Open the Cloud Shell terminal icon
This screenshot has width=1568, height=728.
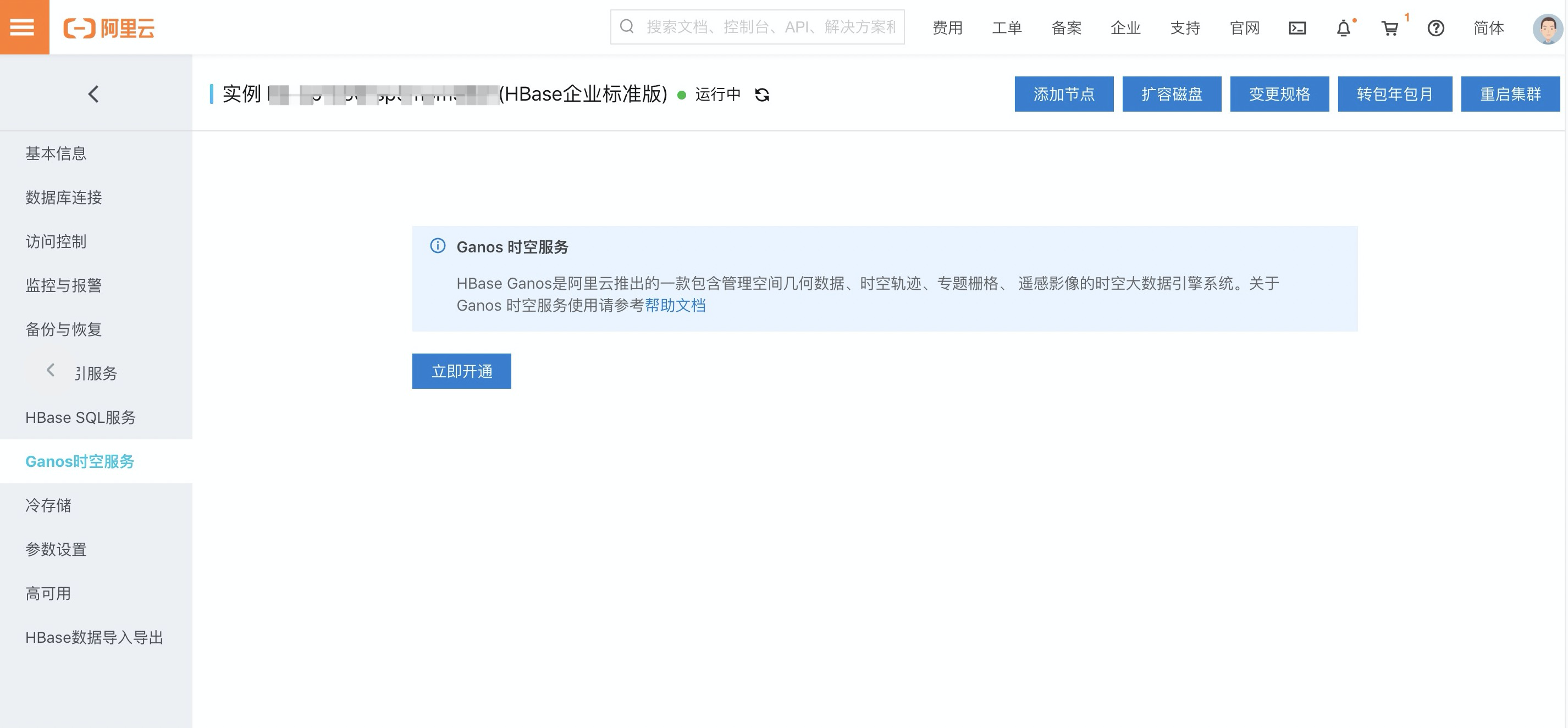(x=1297, y=28)
